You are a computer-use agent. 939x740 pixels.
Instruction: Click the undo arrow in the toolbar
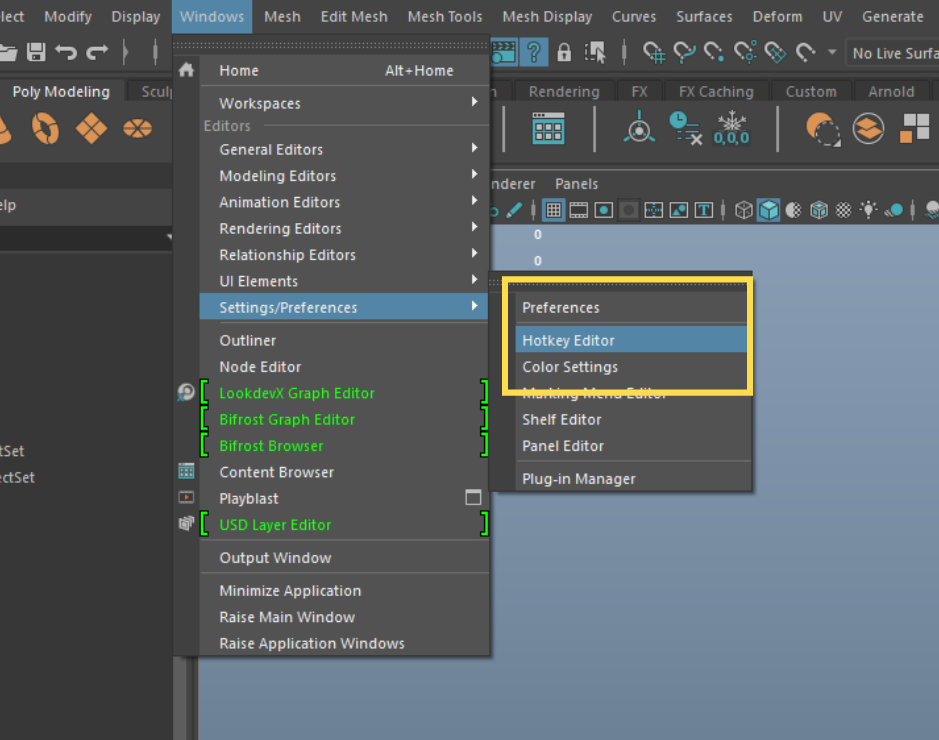point(66,52)
